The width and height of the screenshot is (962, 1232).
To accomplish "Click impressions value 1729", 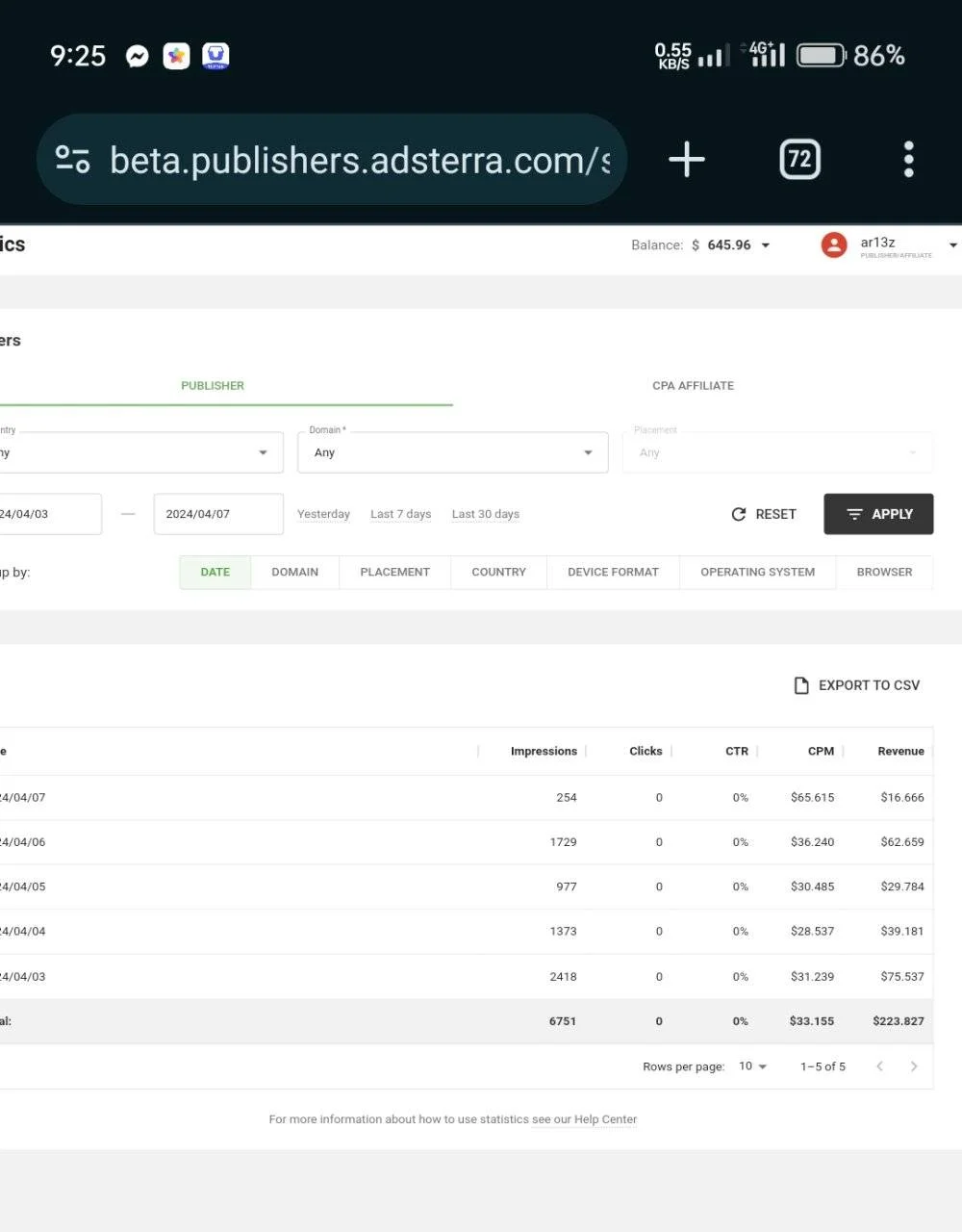I will [563, 842].
